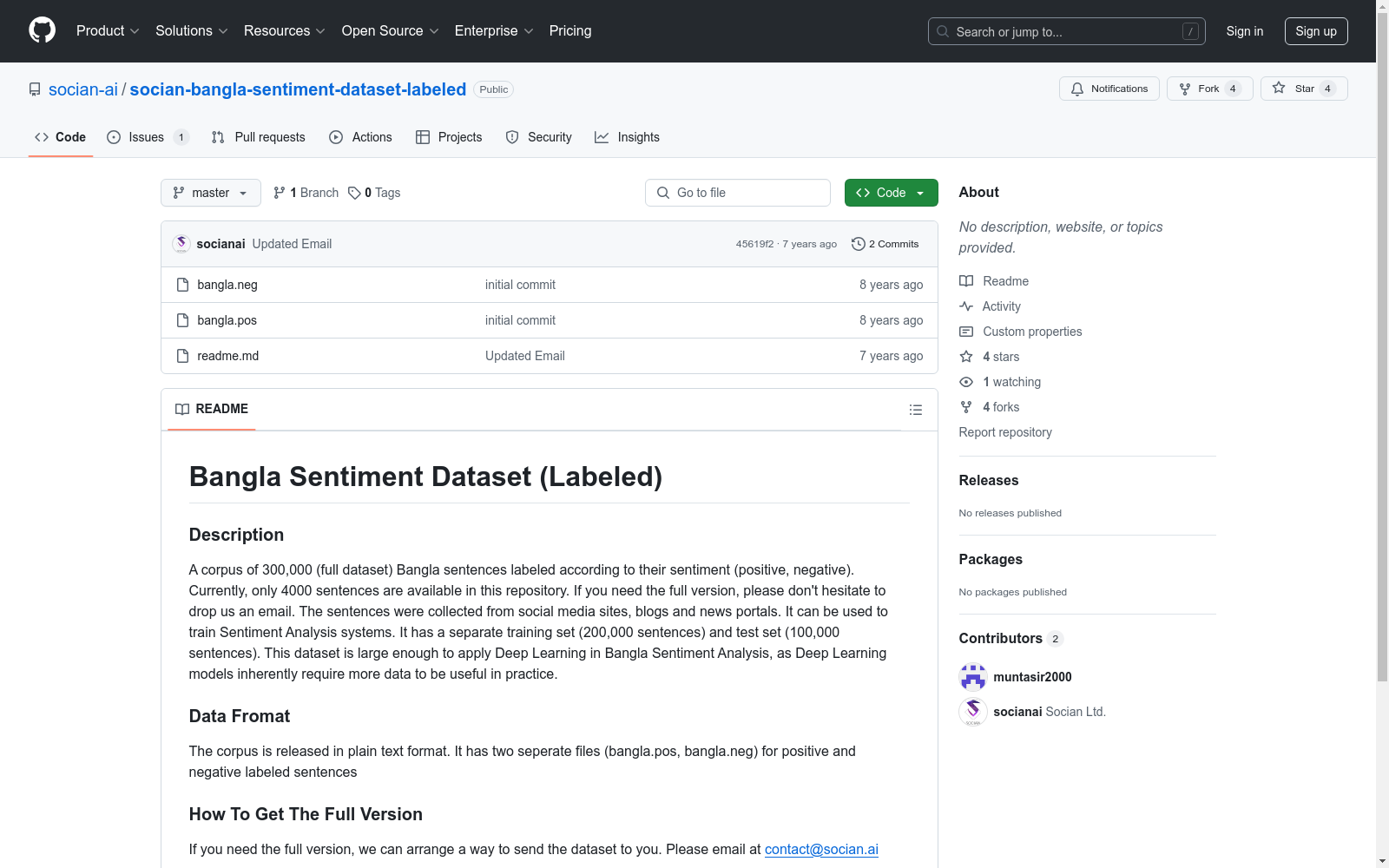Switch to the Security tab
This screenshot has width=1389, height=868.
539,137
